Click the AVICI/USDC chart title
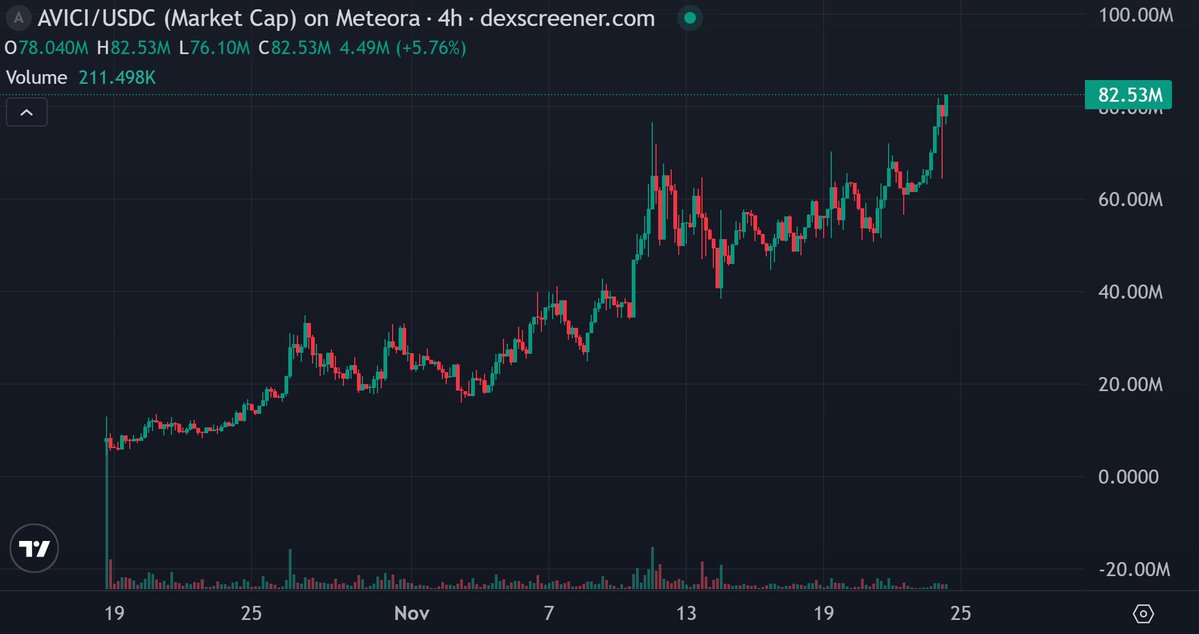Screen dimensions: 1199x634 (346, 18)
